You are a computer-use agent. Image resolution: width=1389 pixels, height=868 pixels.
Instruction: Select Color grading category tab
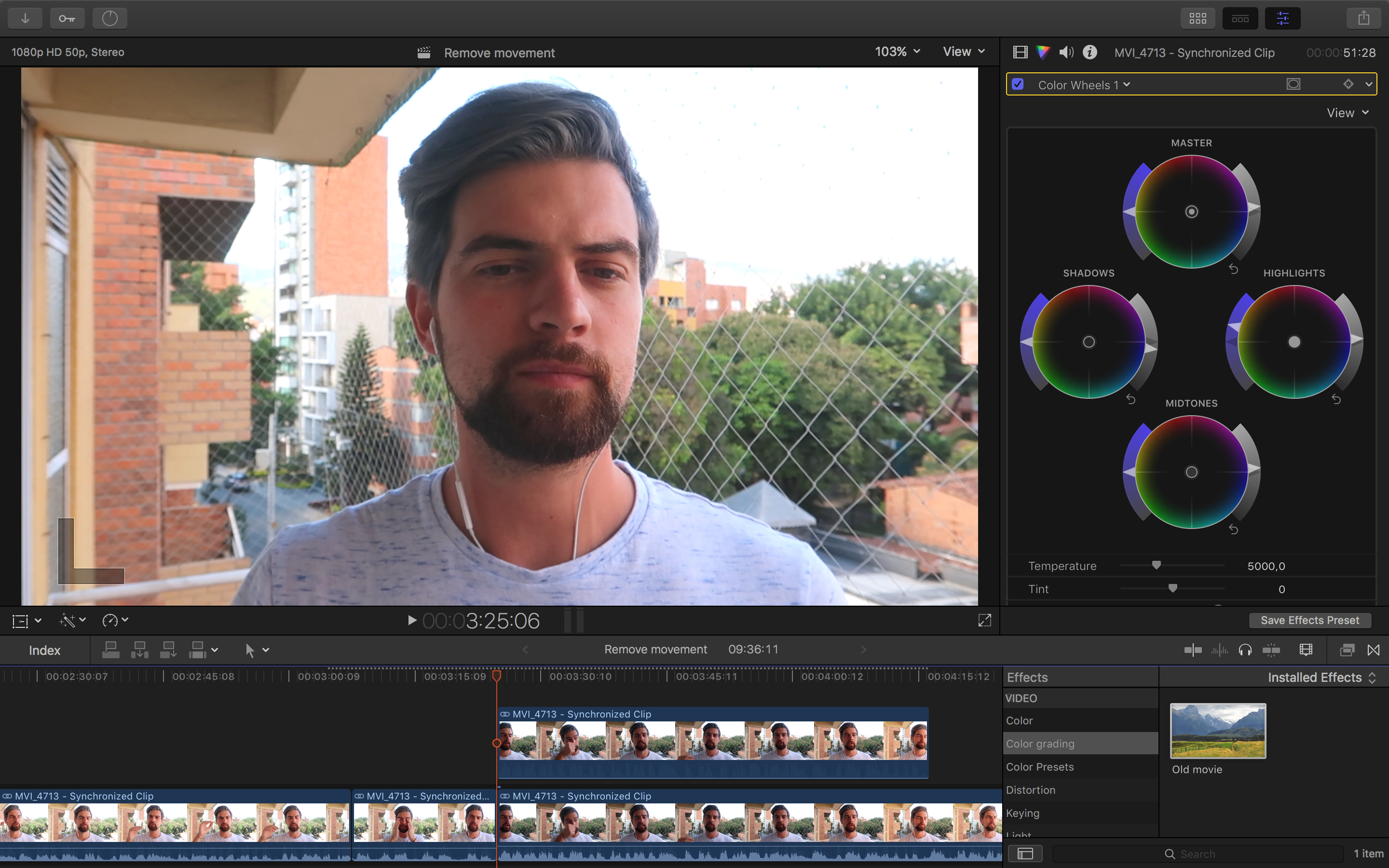(x=1041, y=743)
